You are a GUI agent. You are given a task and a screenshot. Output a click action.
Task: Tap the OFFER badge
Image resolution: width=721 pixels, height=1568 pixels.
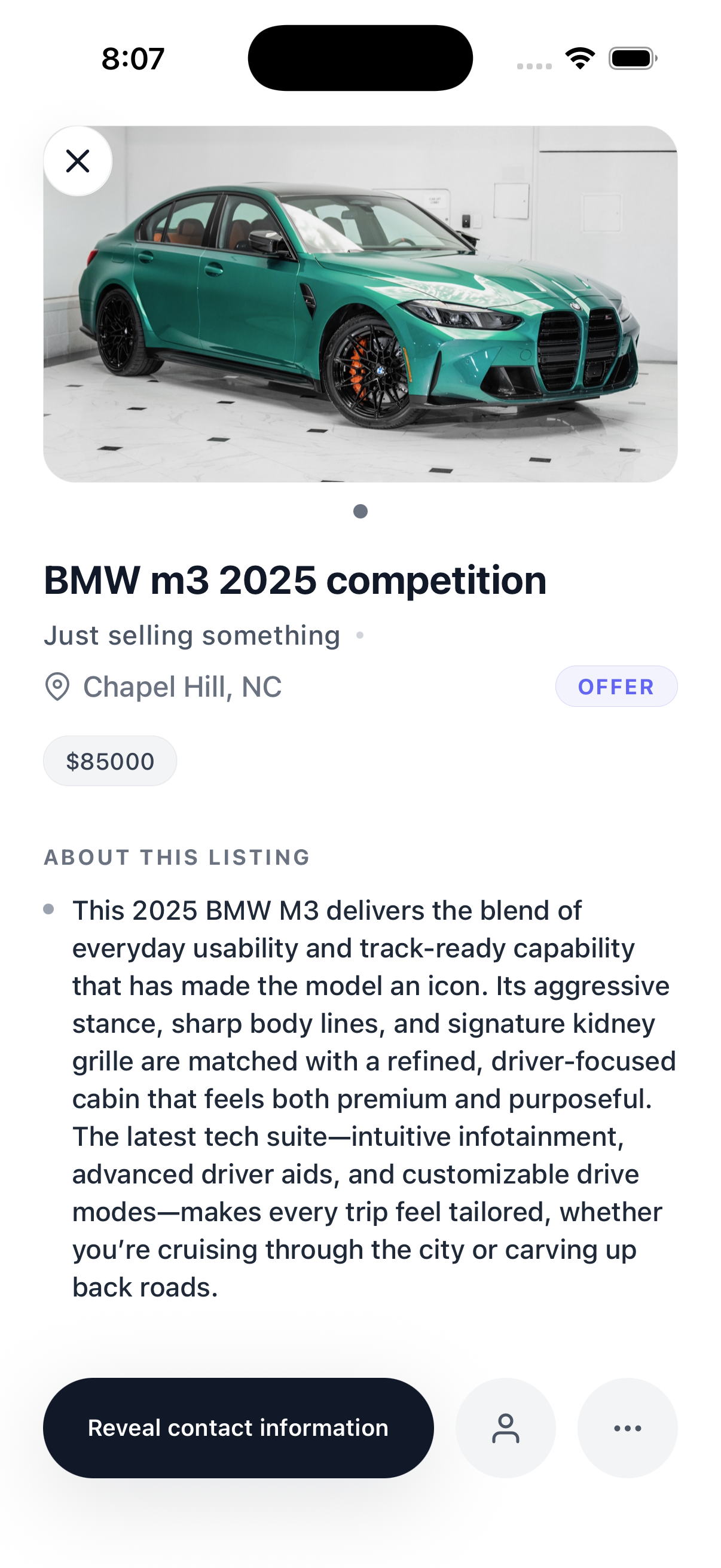616,687
